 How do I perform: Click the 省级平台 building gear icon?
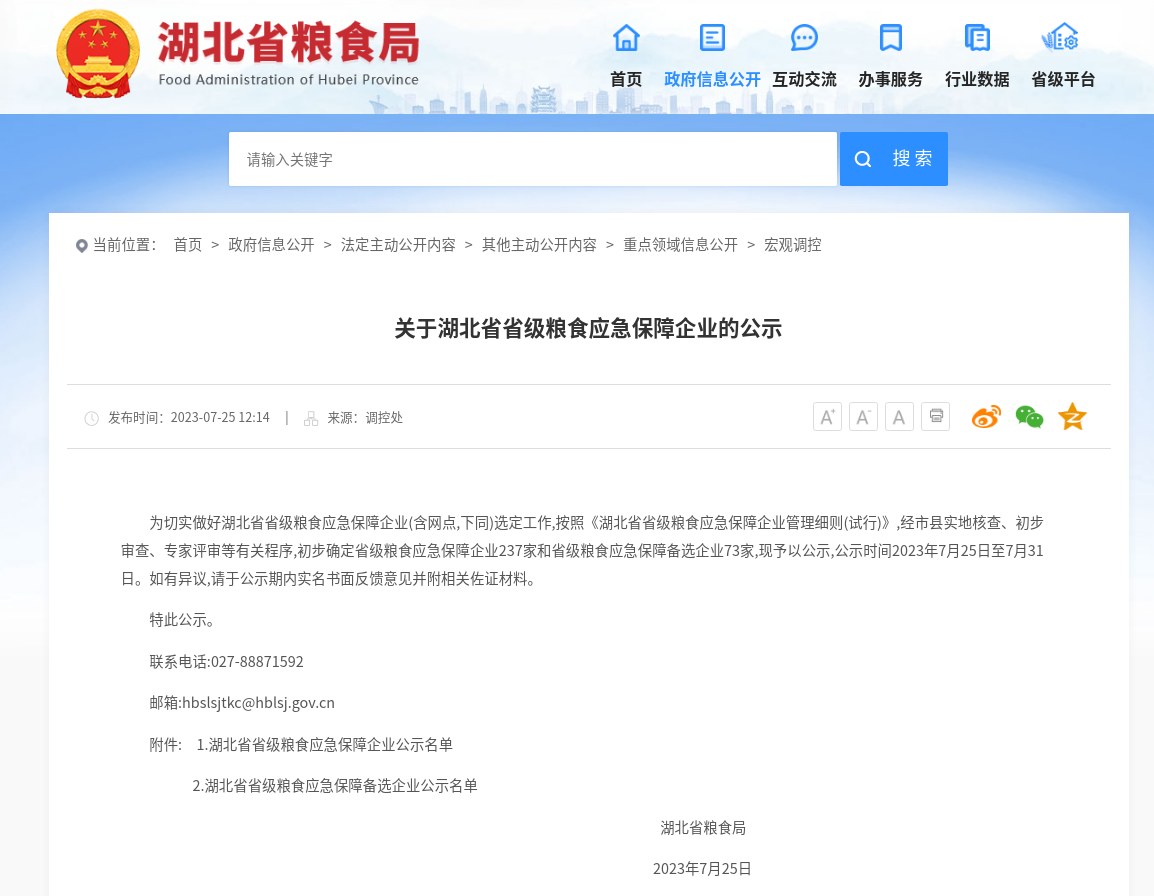click(1061, 38)
